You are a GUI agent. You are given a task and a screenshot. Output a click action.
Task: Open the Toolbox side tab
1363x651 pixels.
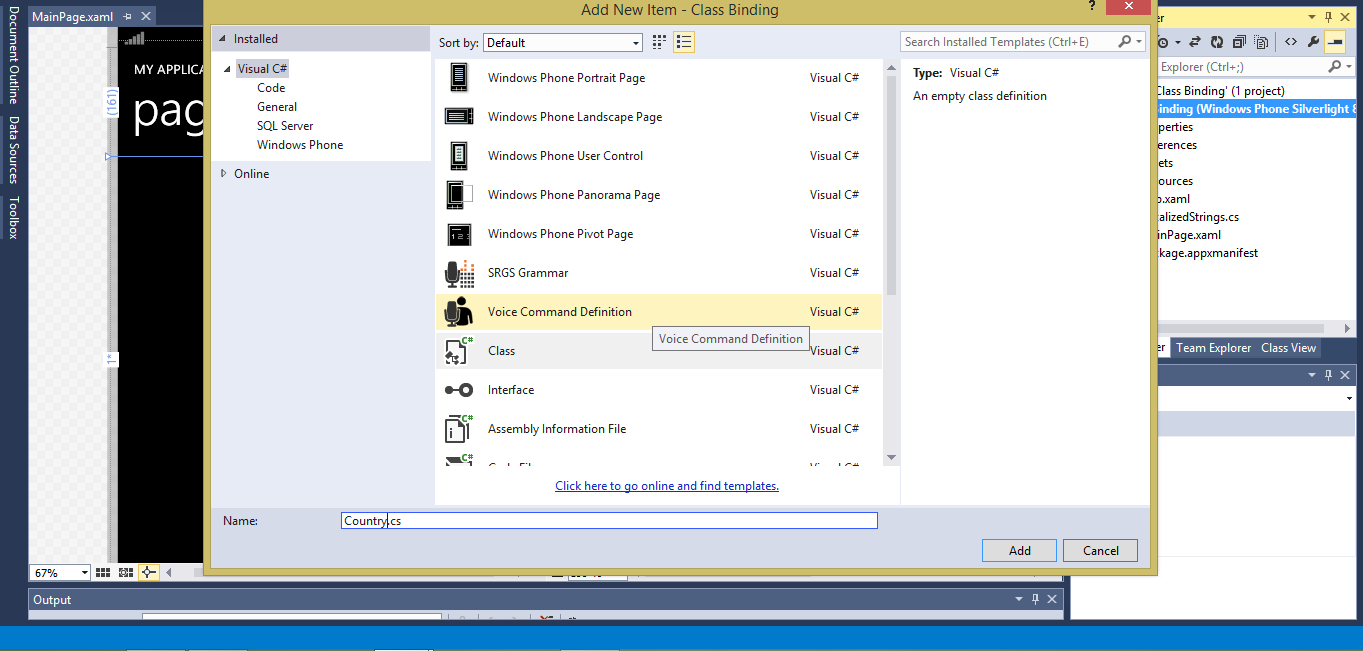click(14, 217)
